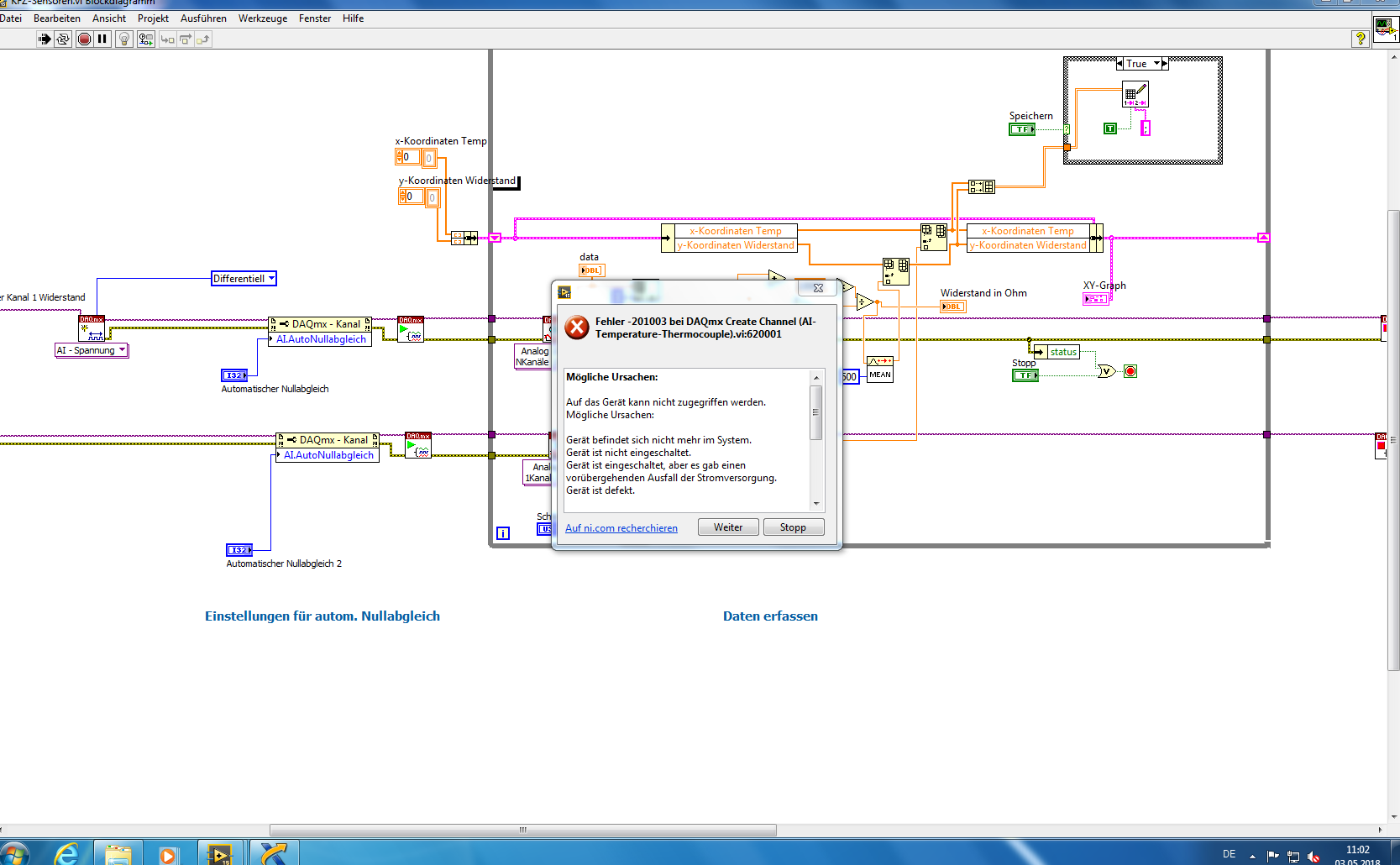This screenshot has width=1400, height=865.
Task: Select the XY-Graph terminal
Action: [1096, 298]
